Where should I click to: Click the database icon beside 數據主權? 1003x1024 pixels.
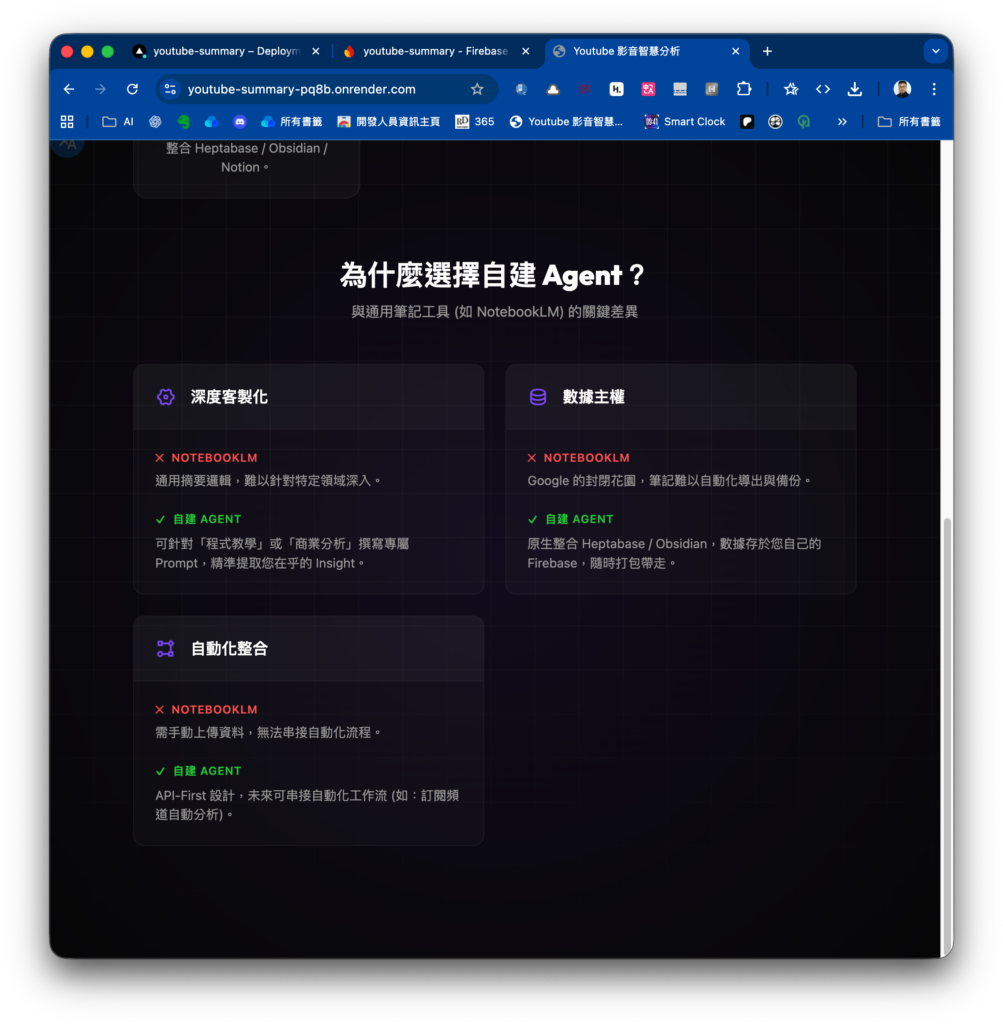538,397
